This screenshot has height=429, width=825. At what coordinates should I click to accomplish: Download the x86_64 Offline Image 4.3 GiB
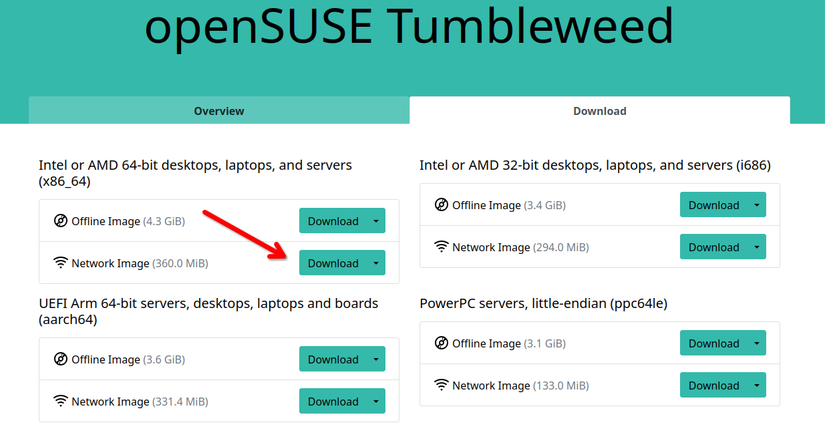point(333,221)
